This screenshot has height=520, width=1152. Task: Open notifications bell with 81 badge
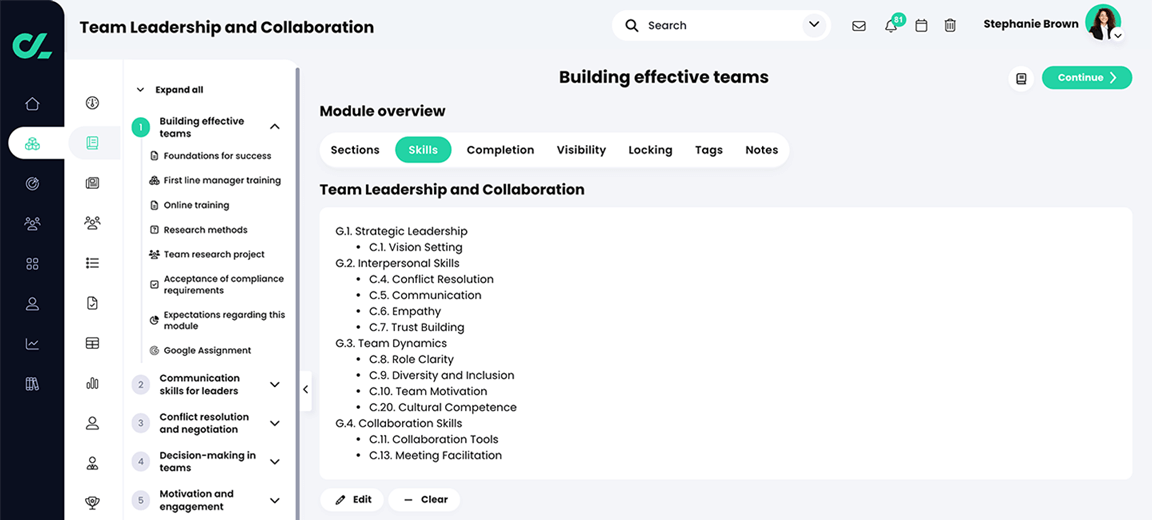click(x=891, y=25)
